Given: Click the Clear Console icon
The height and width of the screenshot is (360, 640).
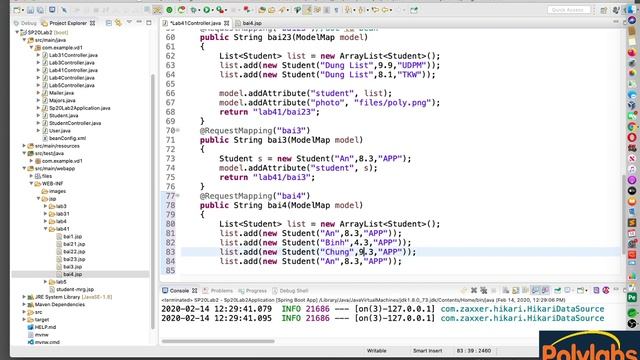Looking at the screenshot, I should [506, 290].
